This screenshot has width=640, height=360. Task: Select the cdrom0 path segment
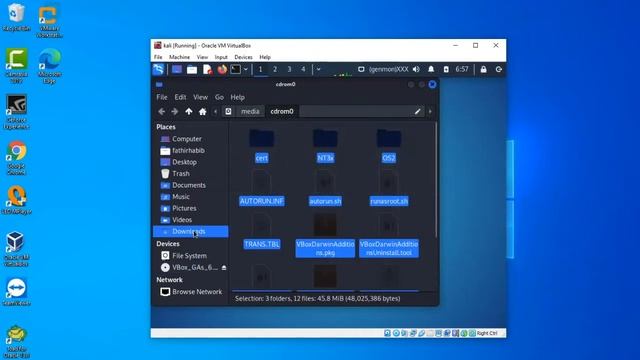tap(282, 111)
